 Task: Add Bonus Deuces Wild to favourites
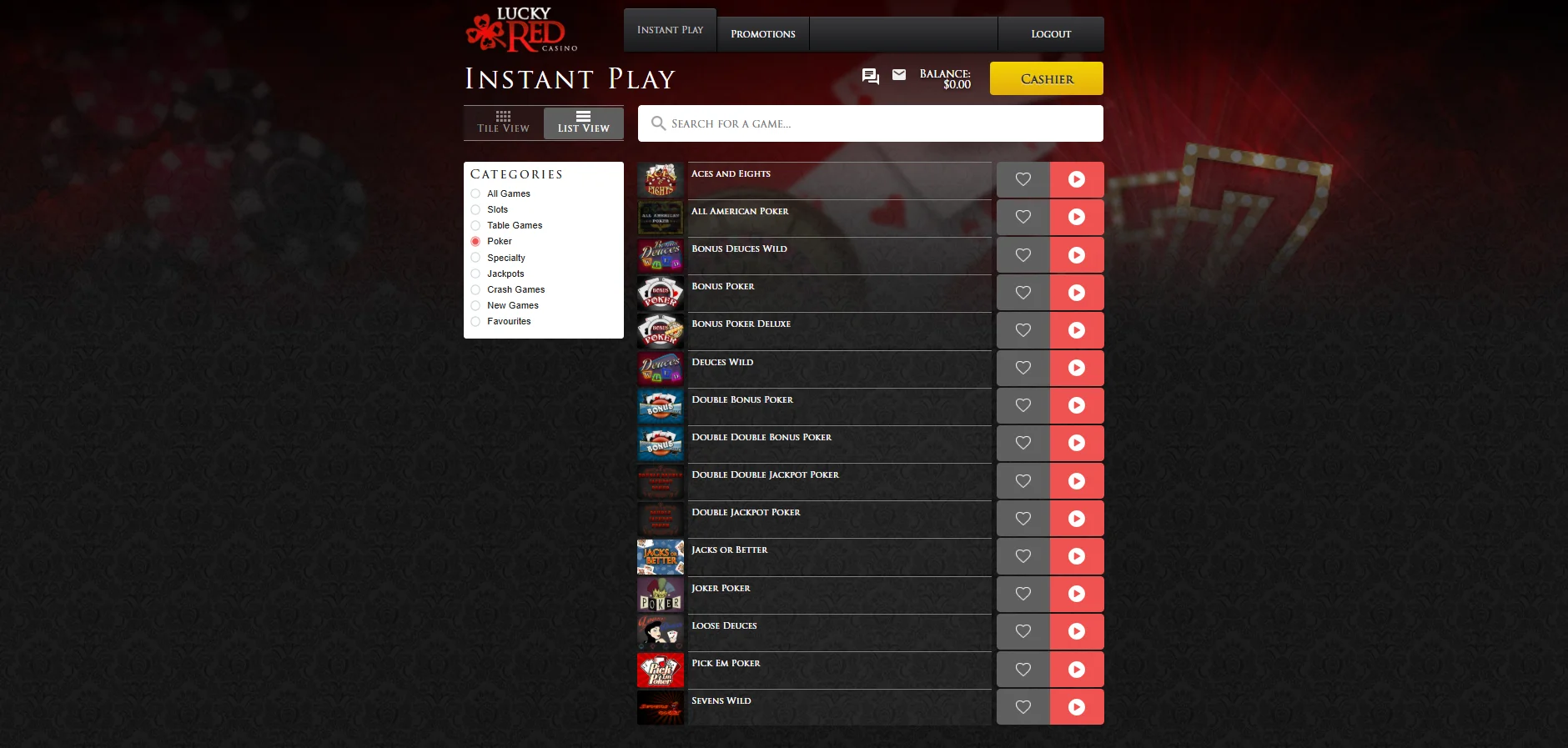(1023, 255)
